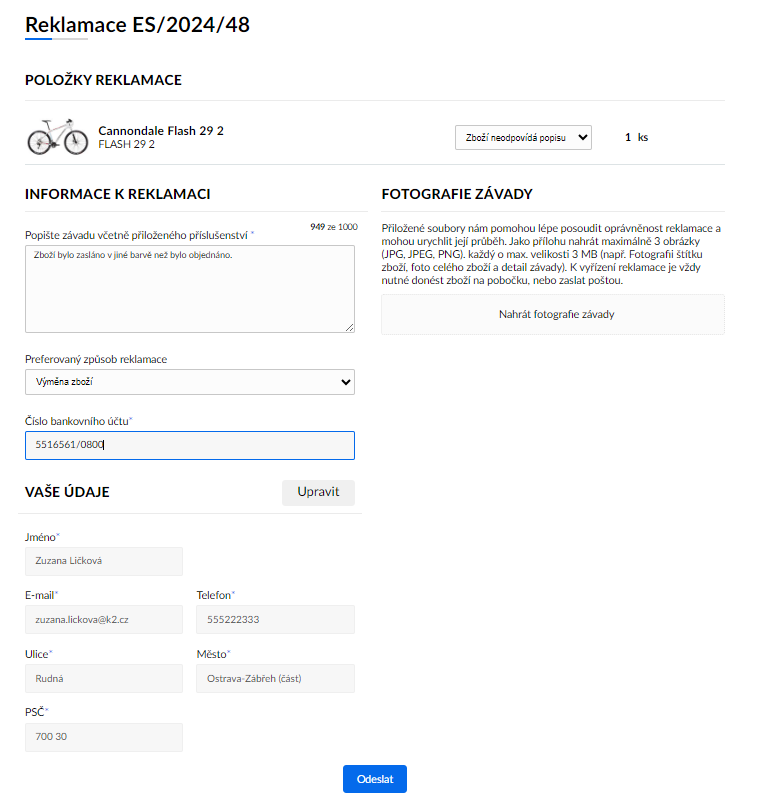
Task: Focus the bank account number field
Action: click(189, 445)
